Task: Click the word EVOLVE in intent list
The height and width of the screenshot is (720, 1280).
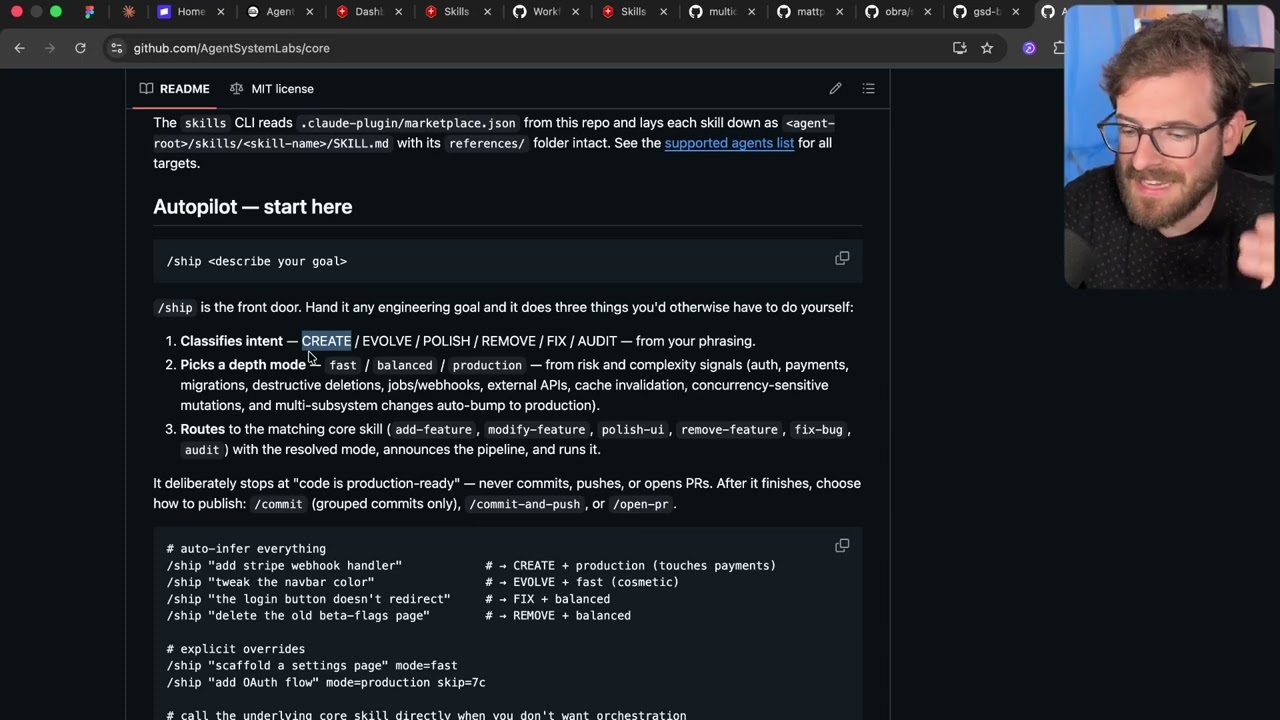Action: coord(387,341)
